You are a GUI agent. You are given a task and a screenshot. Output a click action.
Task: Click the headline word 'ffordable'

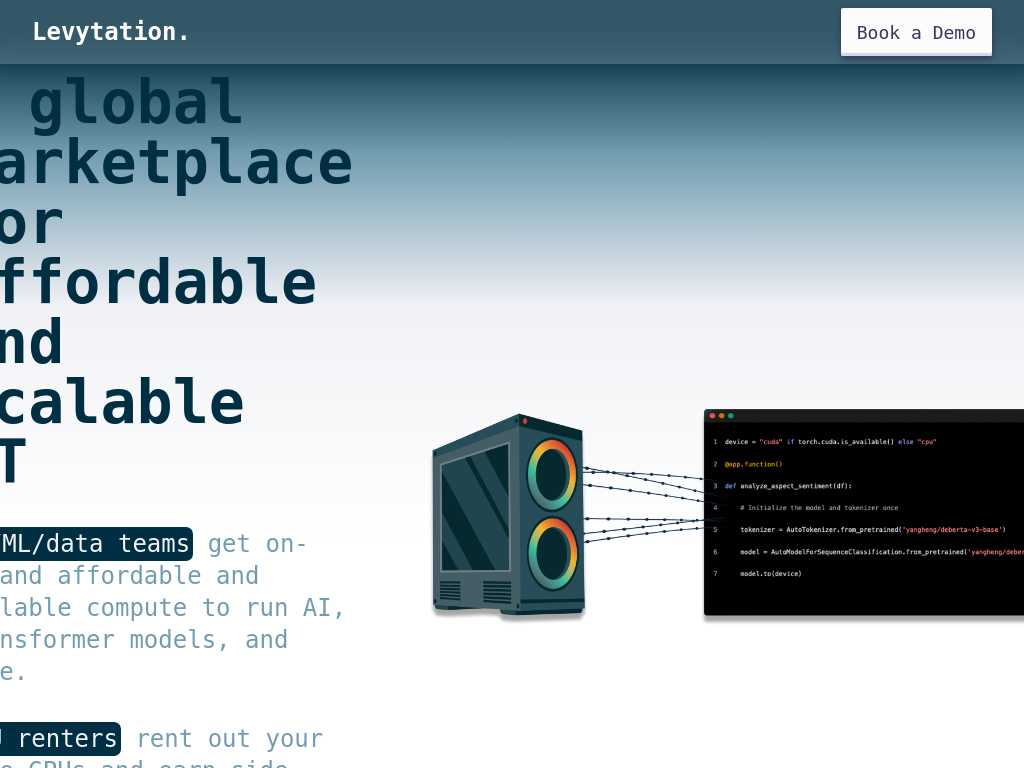158,281
